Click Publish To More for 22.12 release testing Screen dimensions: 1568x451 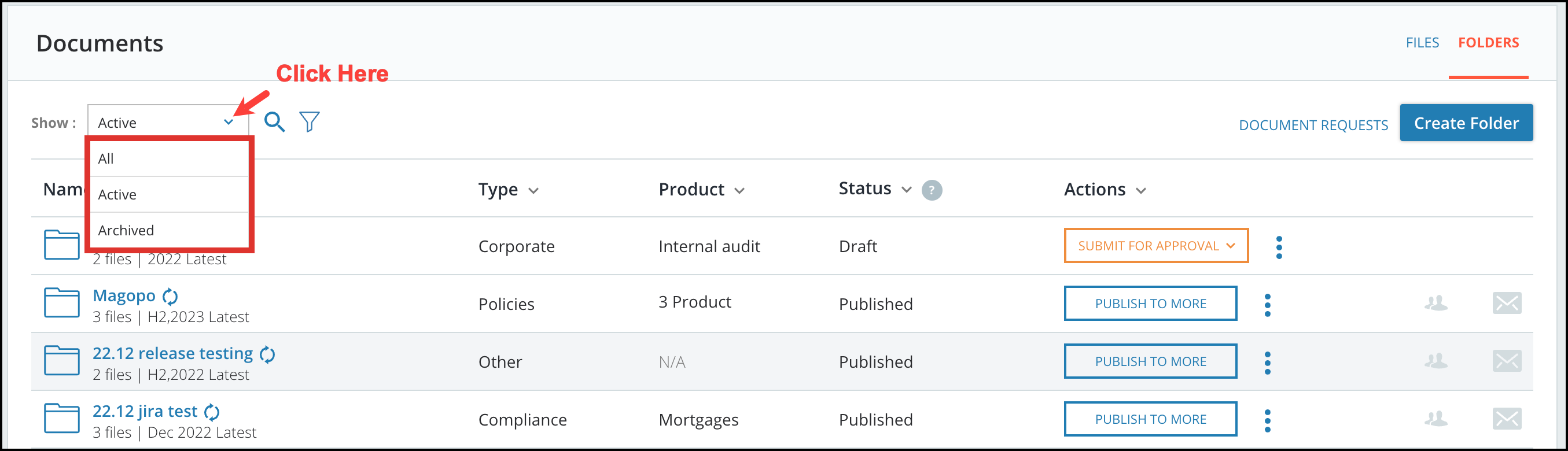tap(1150, 361)
